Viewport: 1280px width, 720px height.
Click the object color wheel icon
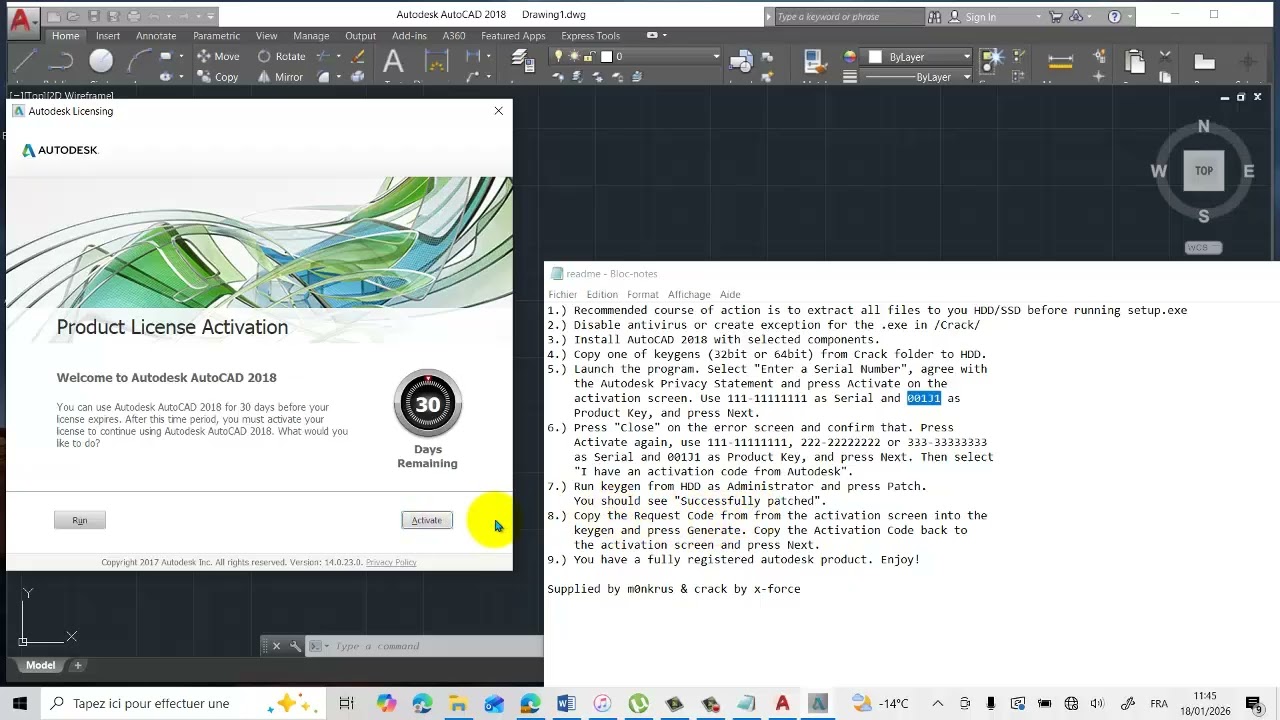pos(850,57)
